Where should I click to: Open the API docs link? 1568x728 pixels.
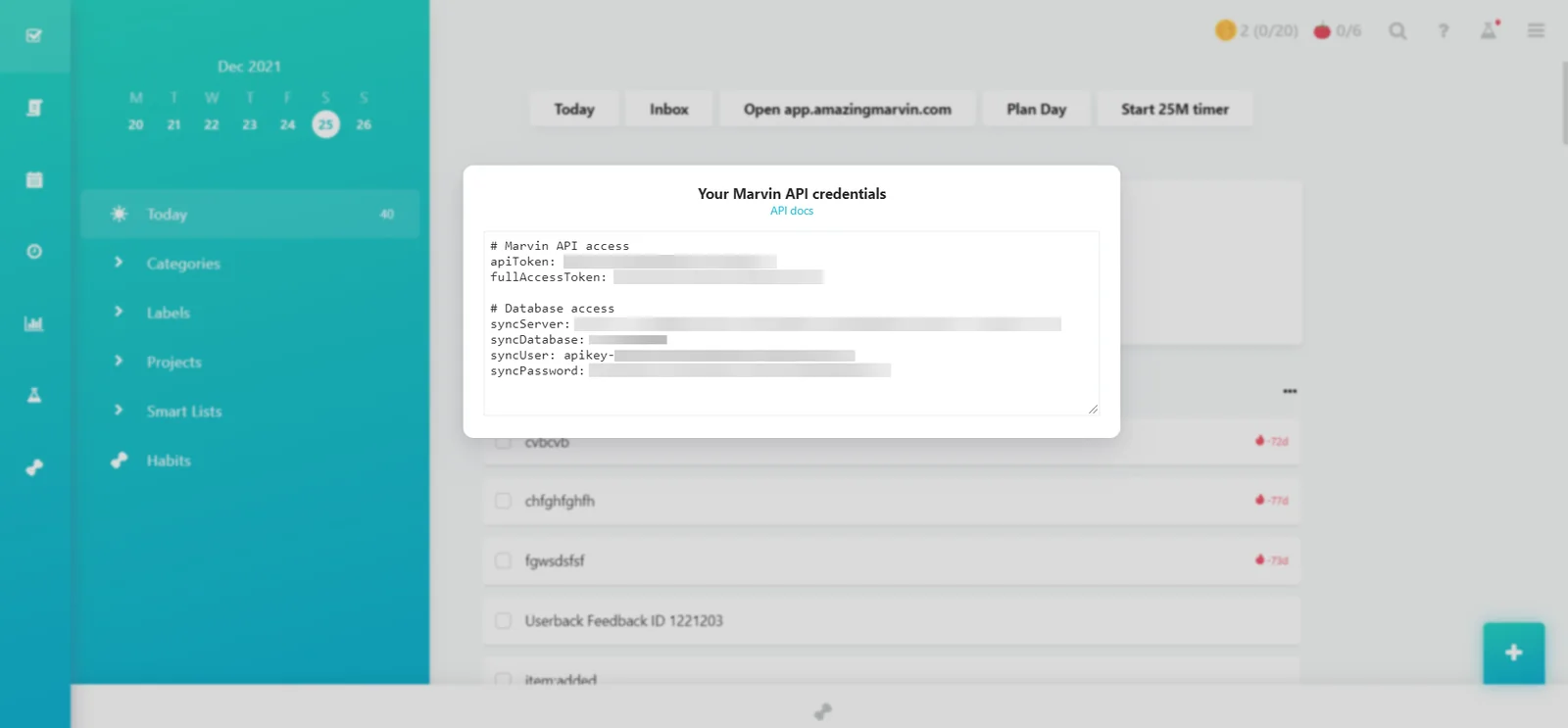click(792, 211)
